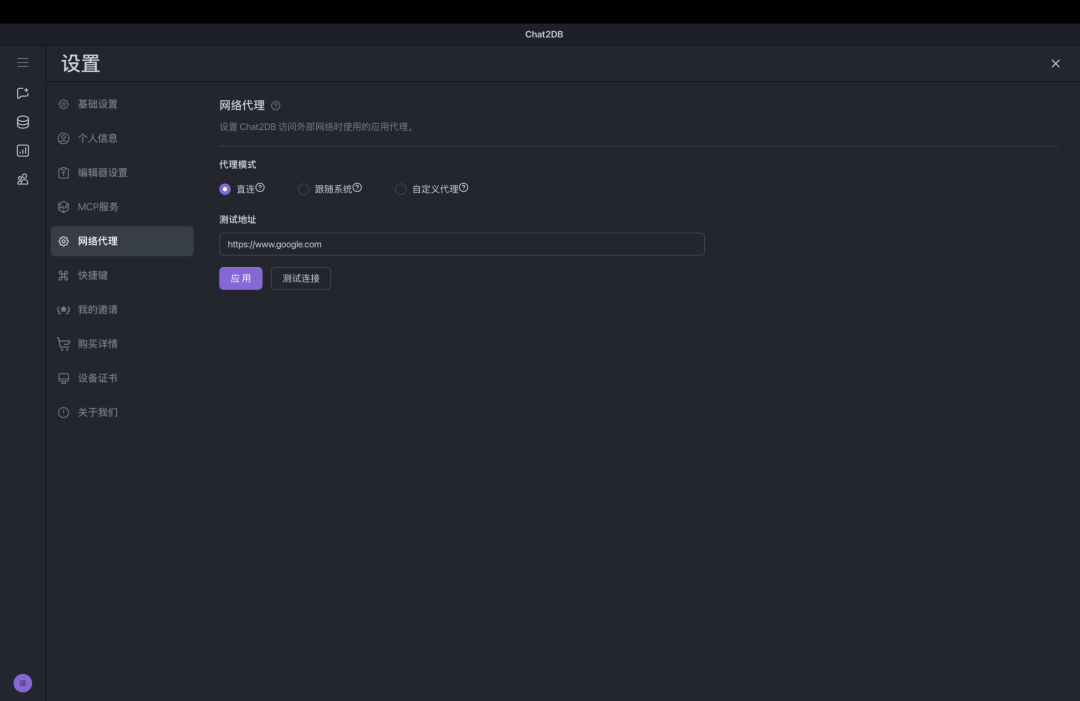Click the badge icon of 我的邀请
This screenshot has width=1080, height=701.
coord(63,310)
